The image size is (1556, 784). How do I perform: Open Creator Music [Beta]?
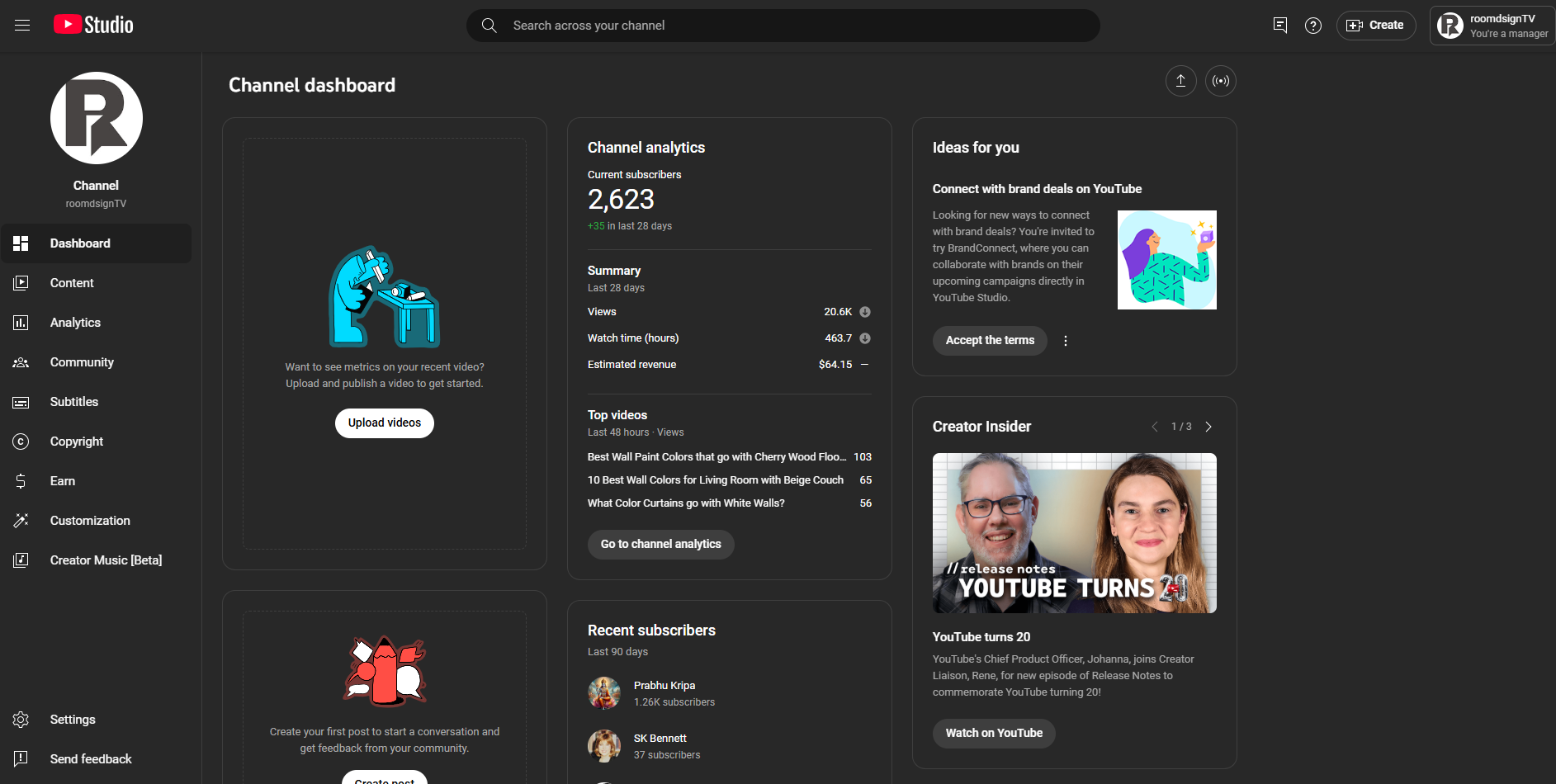click(97, 560)
